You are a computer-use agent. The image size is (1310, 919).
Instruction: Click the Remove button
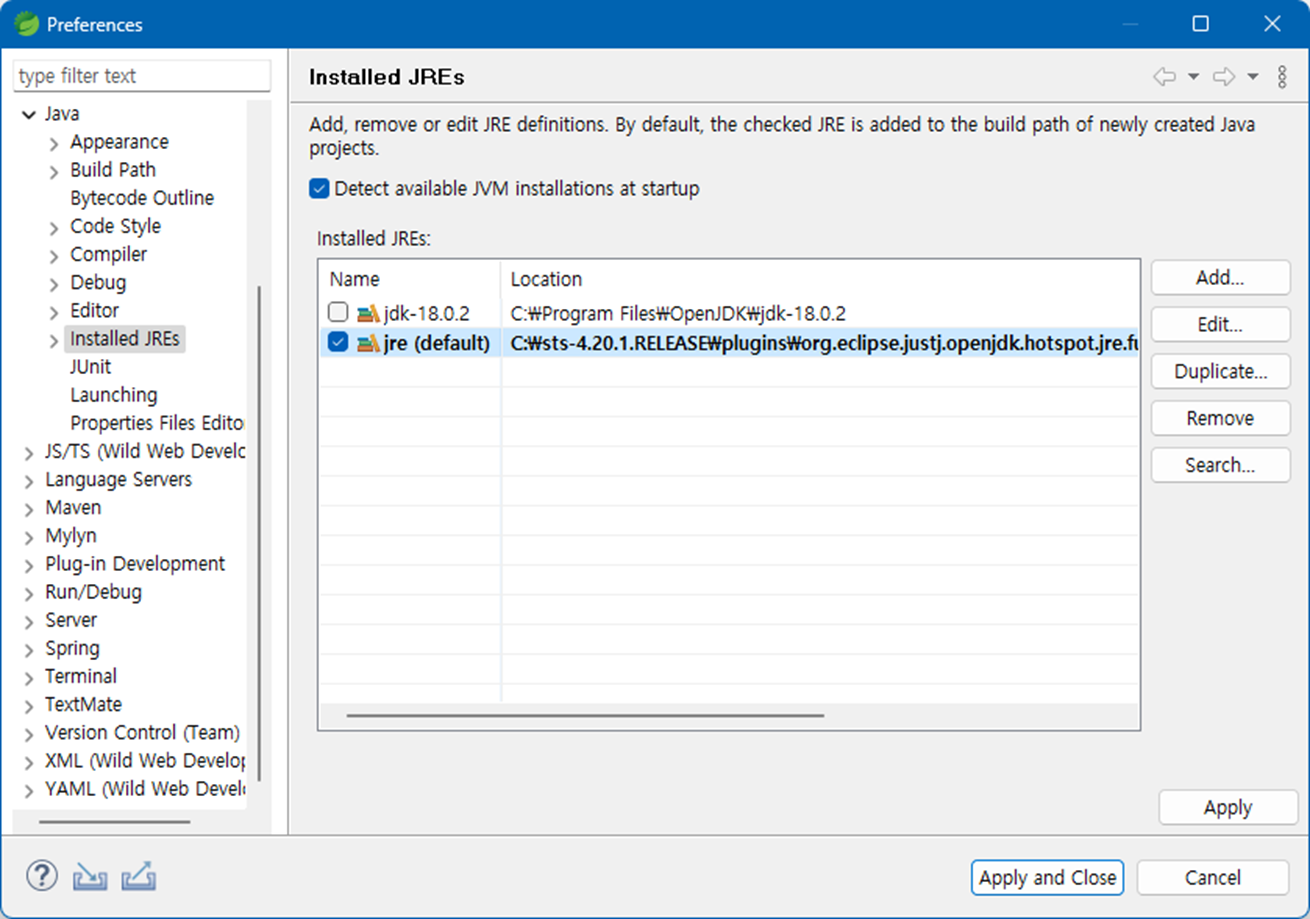click(x=1220, y=418)
